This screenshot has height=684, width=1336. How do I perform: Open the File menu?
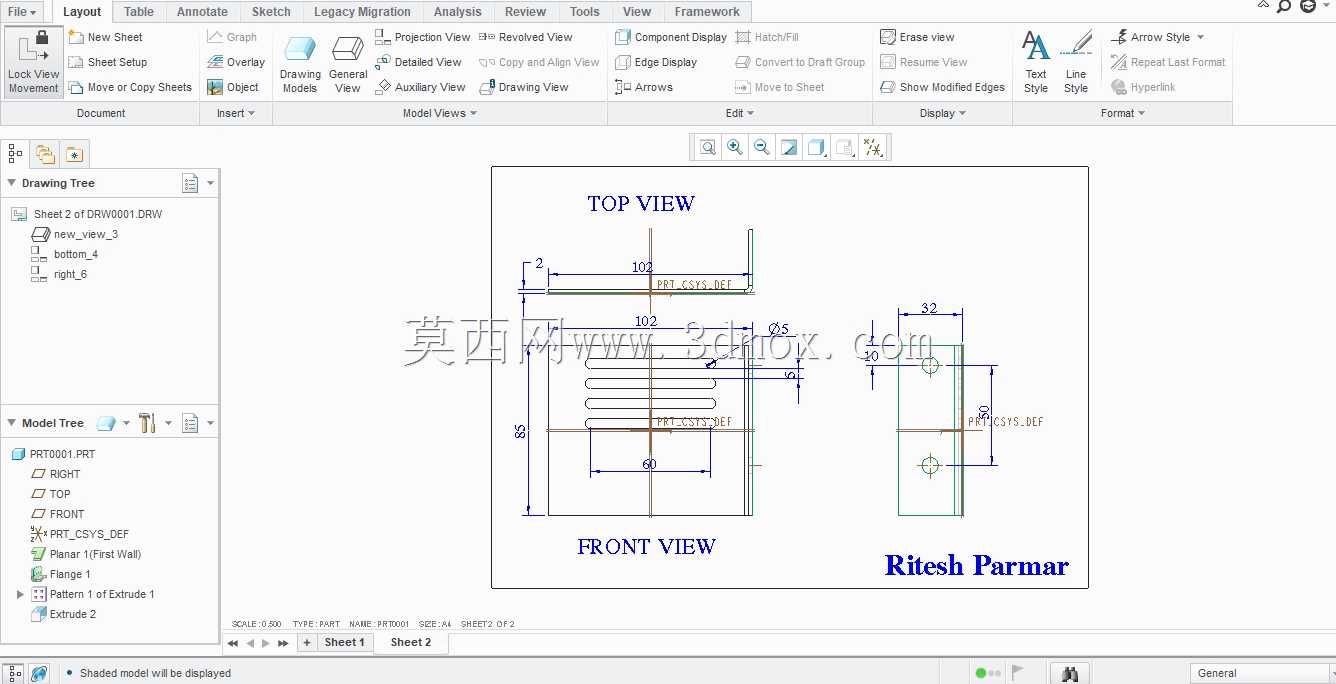pos(22,12)
